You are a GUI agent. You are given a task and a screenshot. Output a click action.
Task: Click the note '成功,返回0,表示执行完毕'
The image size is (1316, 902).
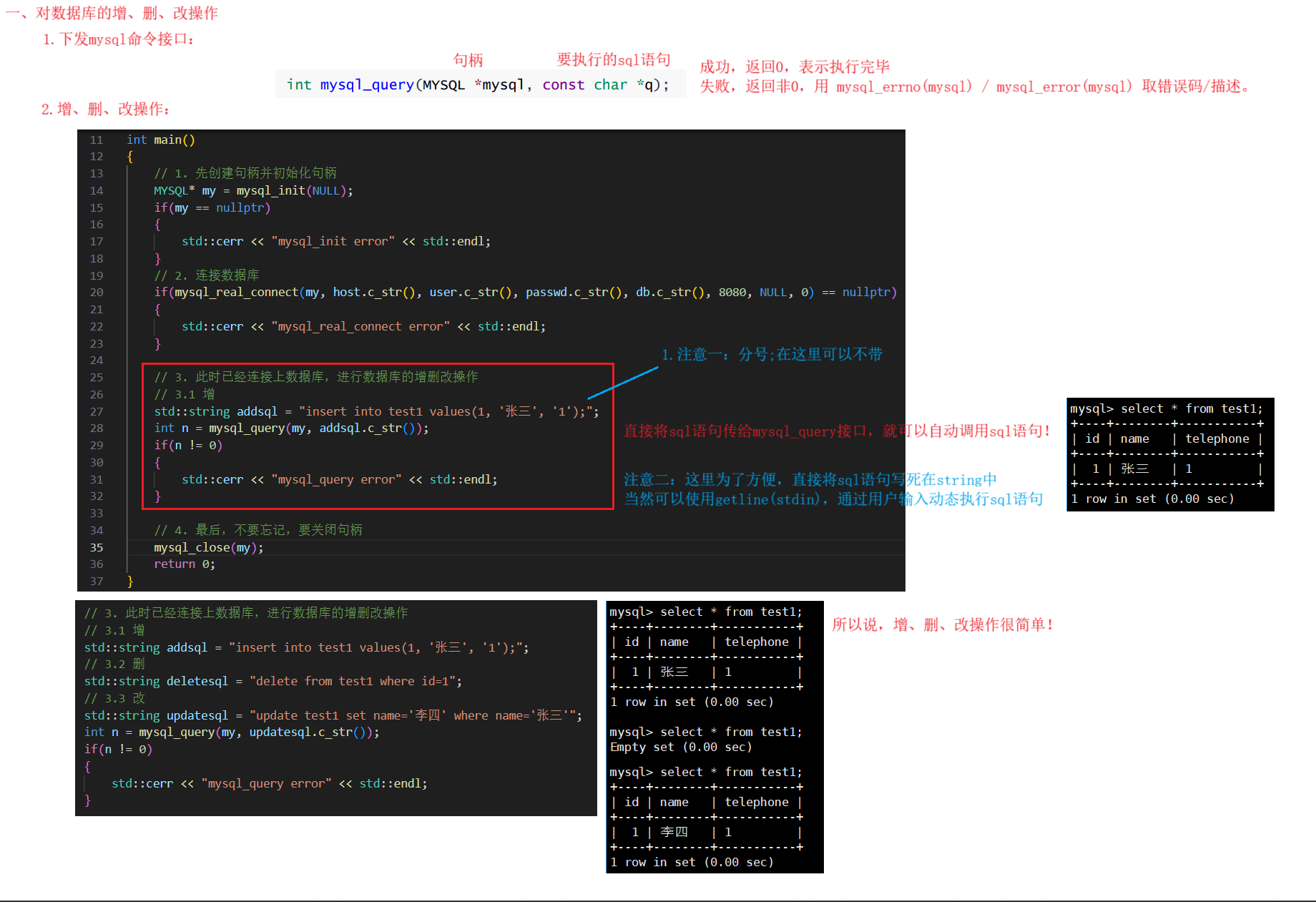(x=795, y=67)
